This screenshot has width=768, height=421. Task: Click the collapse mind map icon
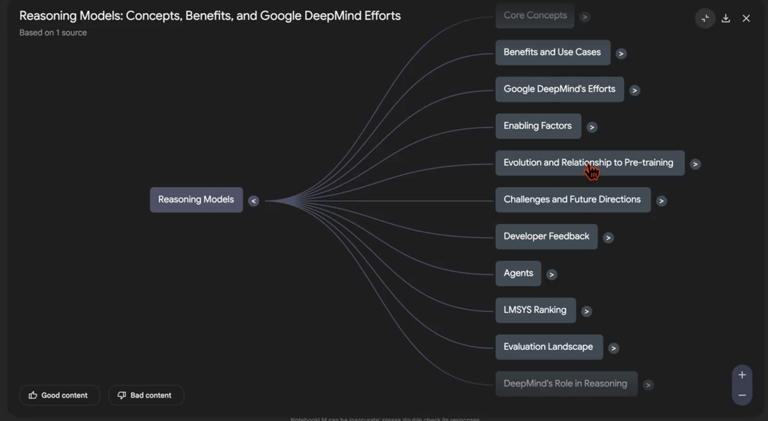[x=705, y=18]
